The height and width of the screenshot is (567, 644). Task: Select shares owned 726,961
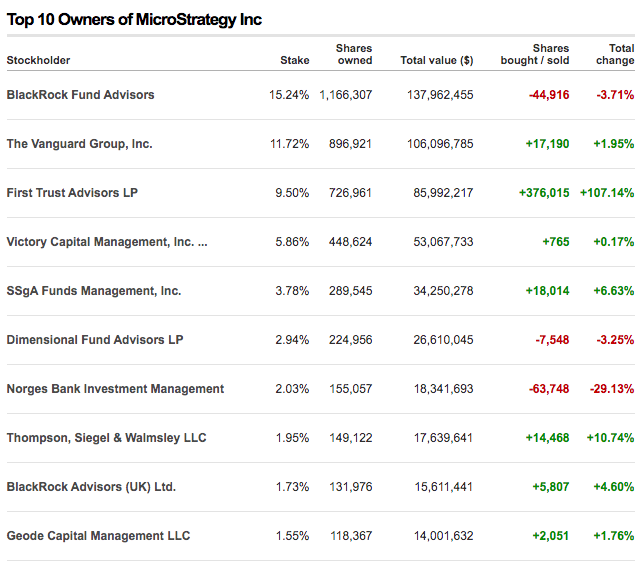coord(350,193)
